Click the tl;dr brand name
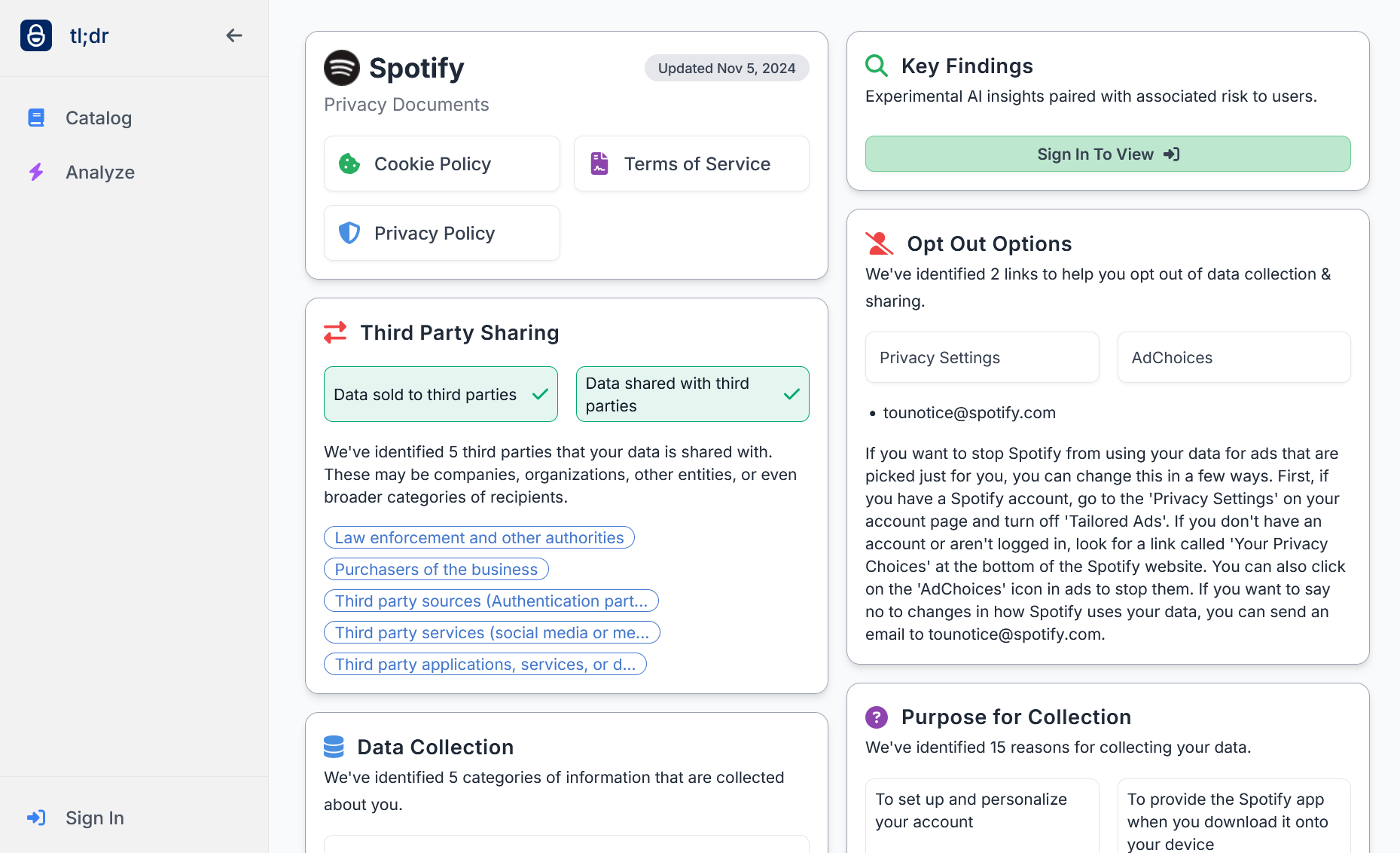Screen dimensions: 1400x853 (x=89, y=35)
